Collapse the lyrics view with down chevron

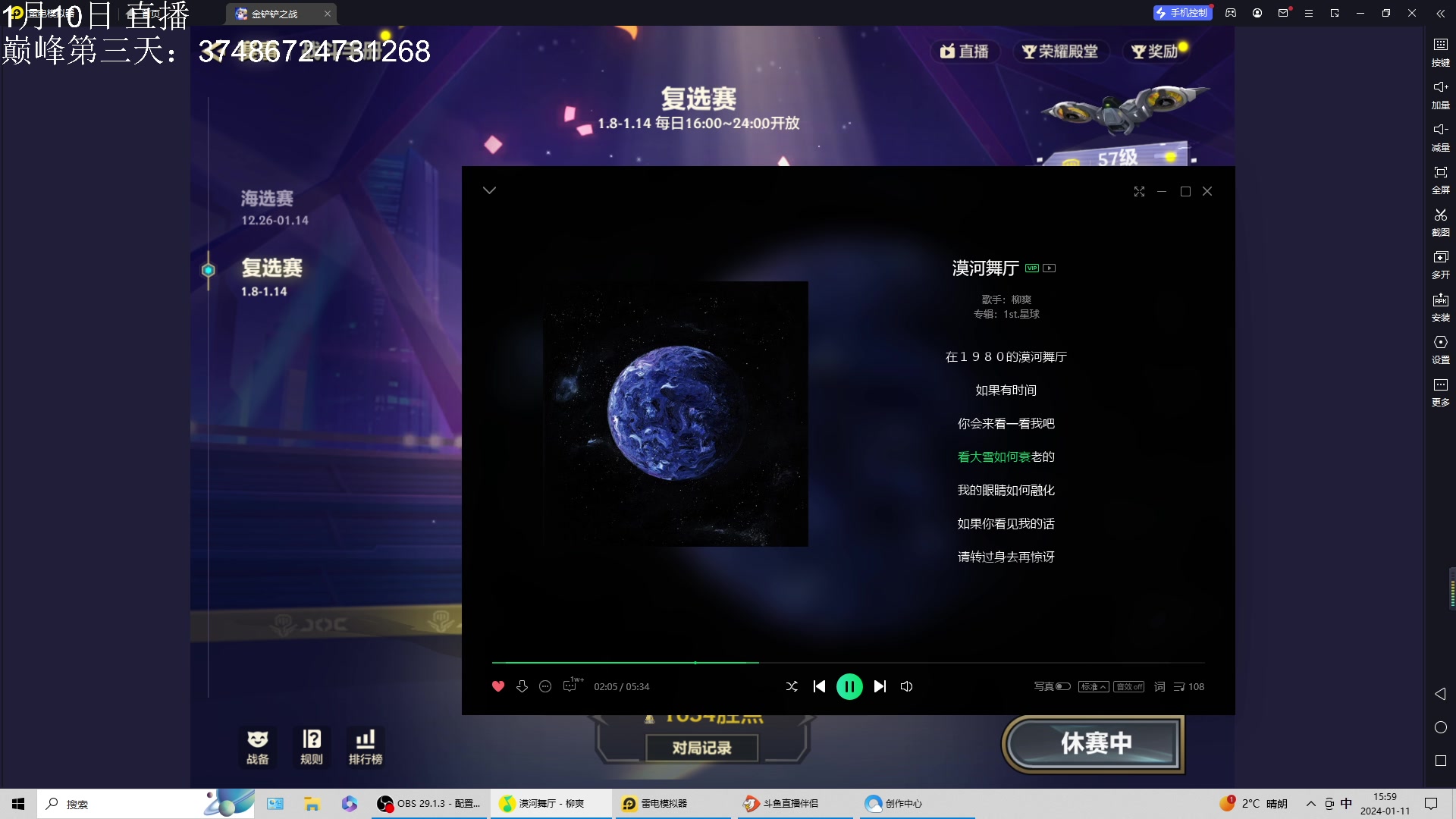[489, 190]
